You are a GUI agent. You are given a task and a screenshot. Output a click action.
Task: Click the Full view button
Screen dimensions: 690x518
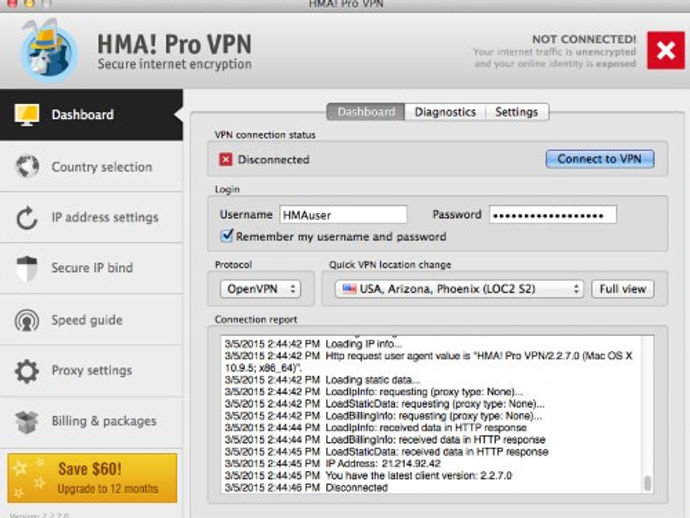623,289
